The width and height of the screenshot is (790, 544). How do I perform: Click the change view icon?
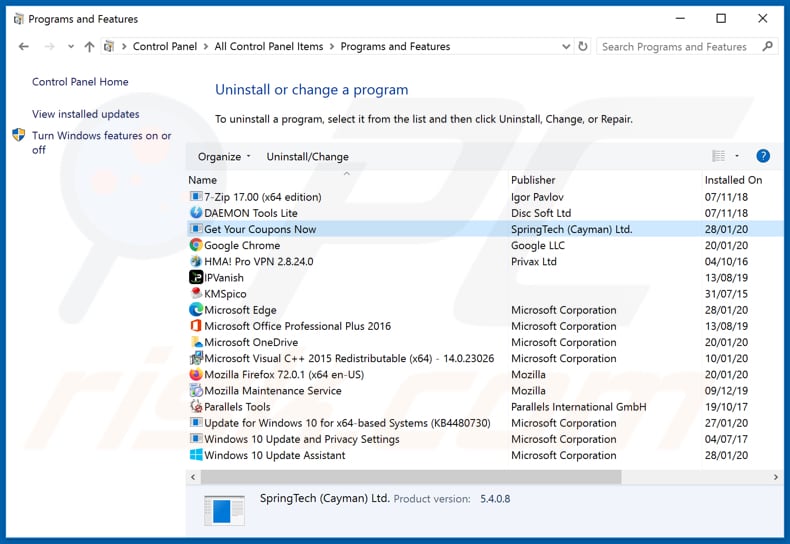(x=718, y=156)
